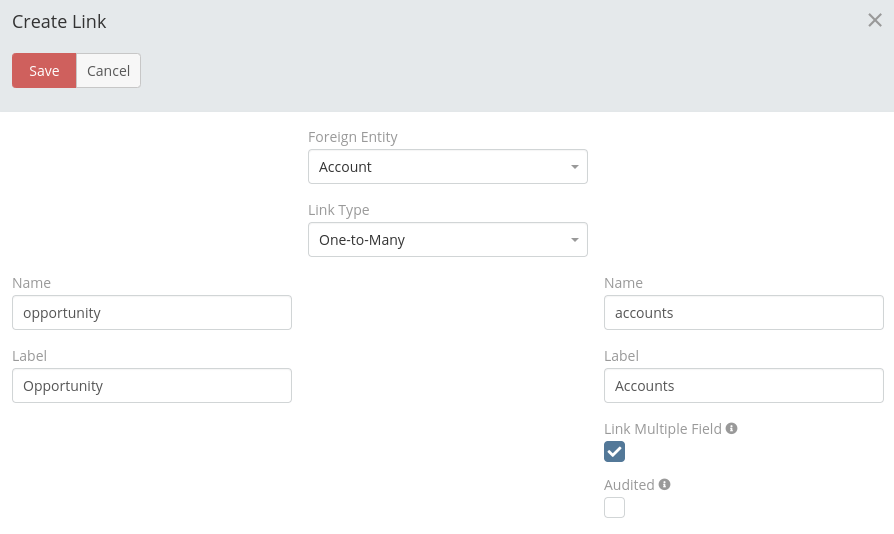Click the Link Type field label
Viewport: 894px width, 534px height.
pos(338,210)
